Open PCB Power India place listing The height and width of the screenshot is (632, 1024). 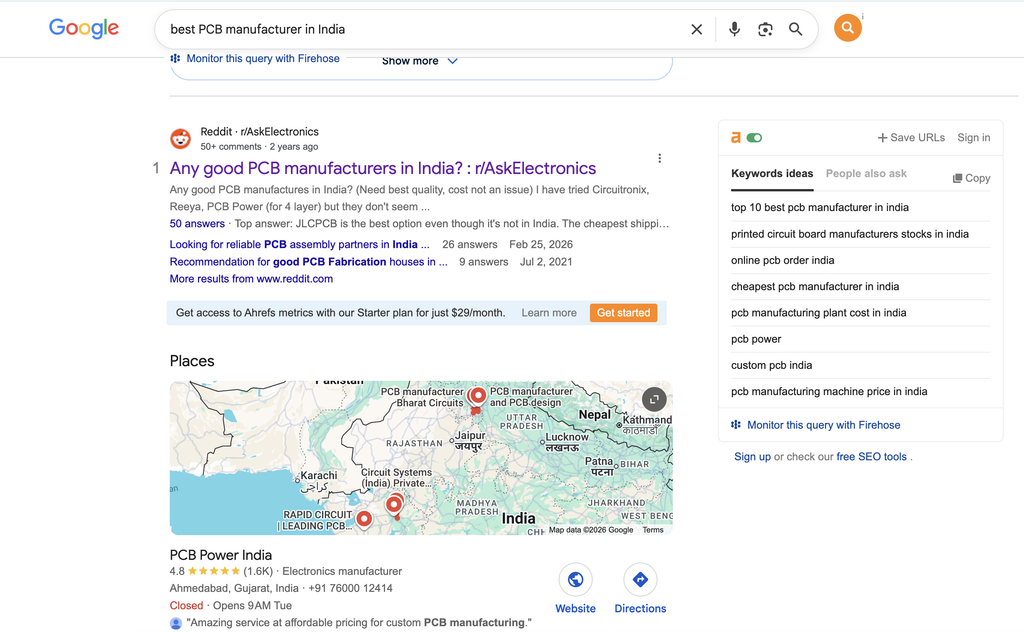[x=221, y=555]
